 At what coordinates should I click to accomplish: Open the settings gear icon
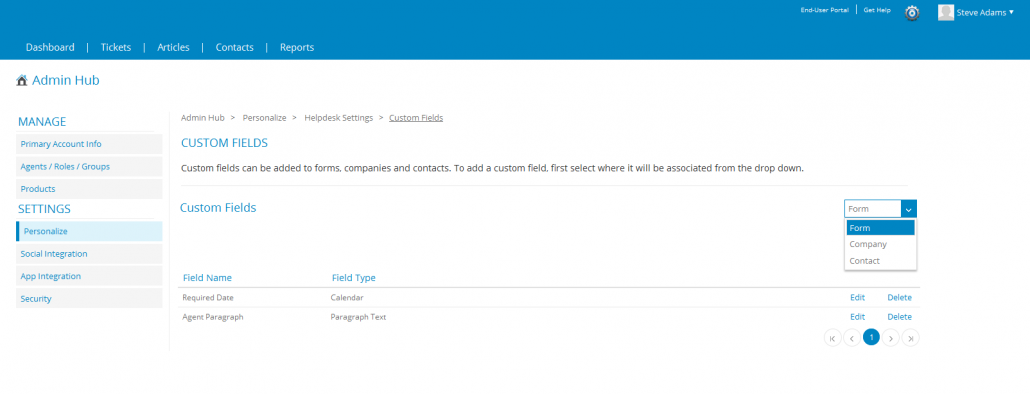[912, 12]
